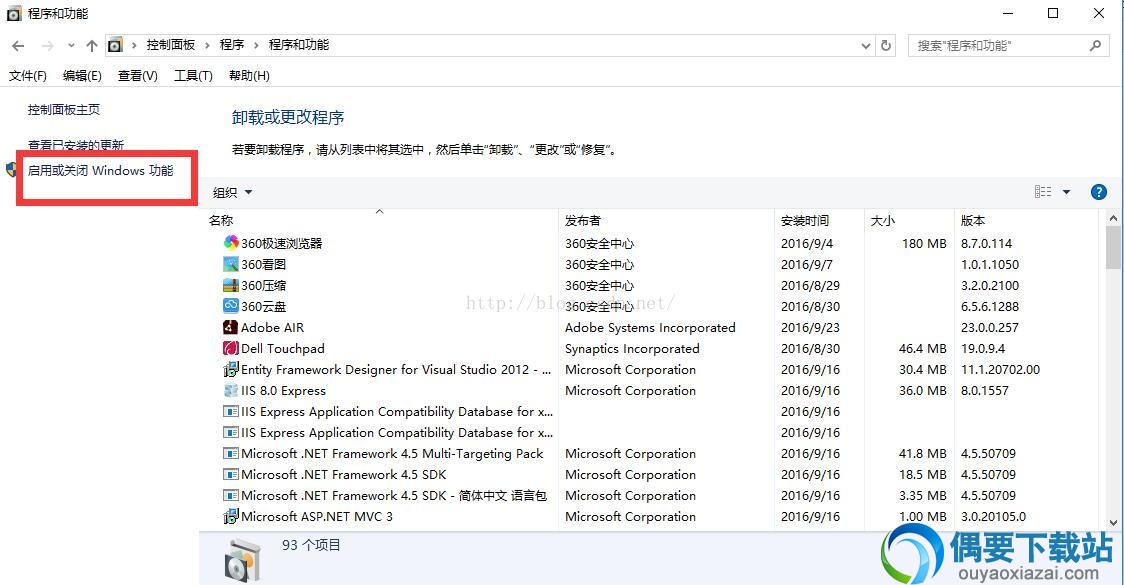Sort by 名称 column header

click(x=221, y=220)
